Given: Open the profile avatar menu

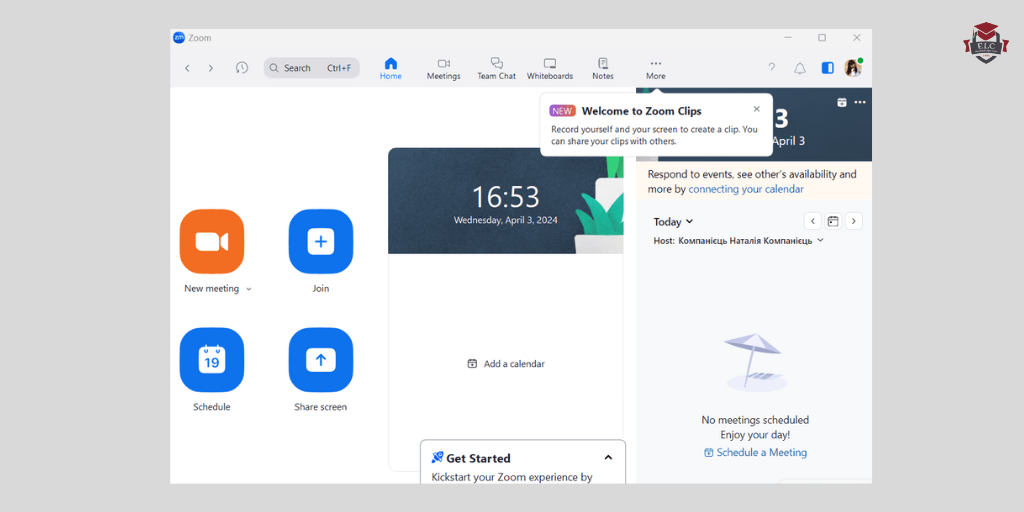Looking at the screenshot, I should [853, 67].
